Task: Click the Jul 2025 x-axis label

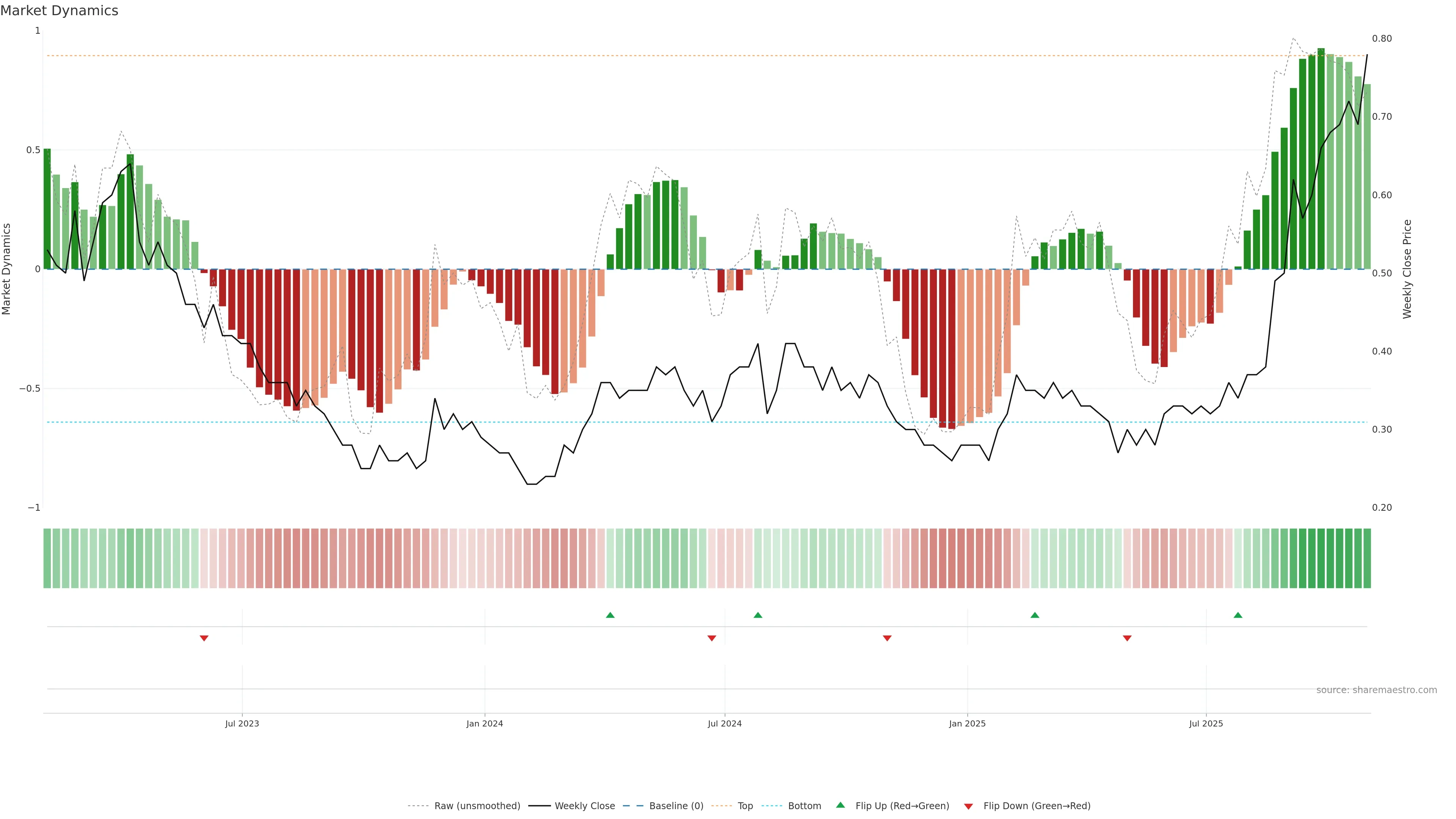Action: [1206, 723]
